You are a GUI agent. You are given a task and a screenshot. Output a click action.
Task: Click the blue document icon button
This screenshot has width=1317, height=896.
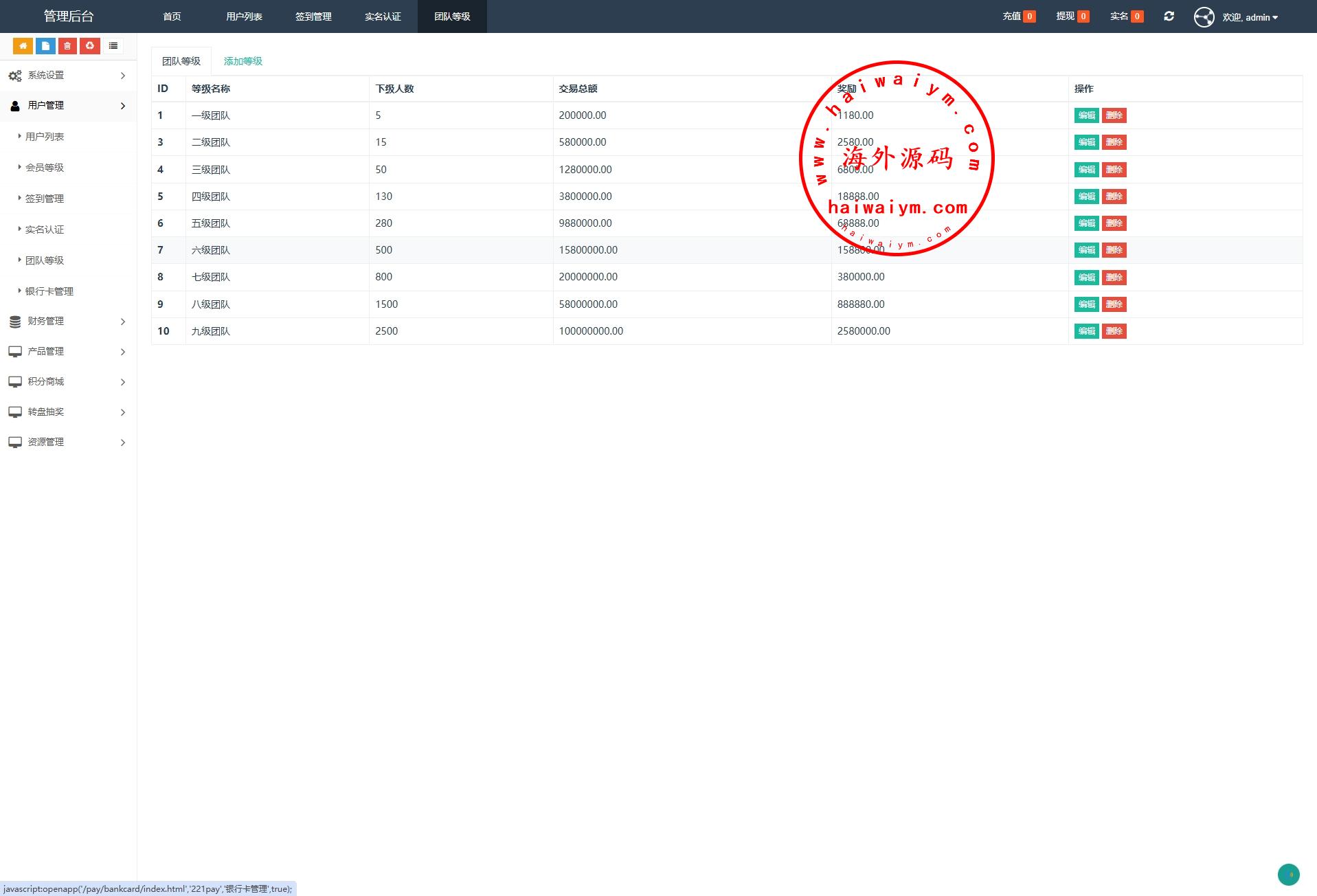tap(45, 46)
